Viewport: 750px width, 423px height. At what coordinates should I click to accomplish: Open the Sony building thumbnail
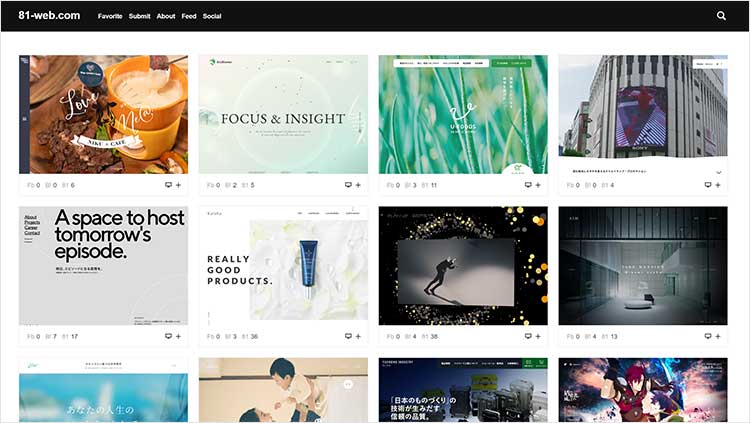pos(643,114)
